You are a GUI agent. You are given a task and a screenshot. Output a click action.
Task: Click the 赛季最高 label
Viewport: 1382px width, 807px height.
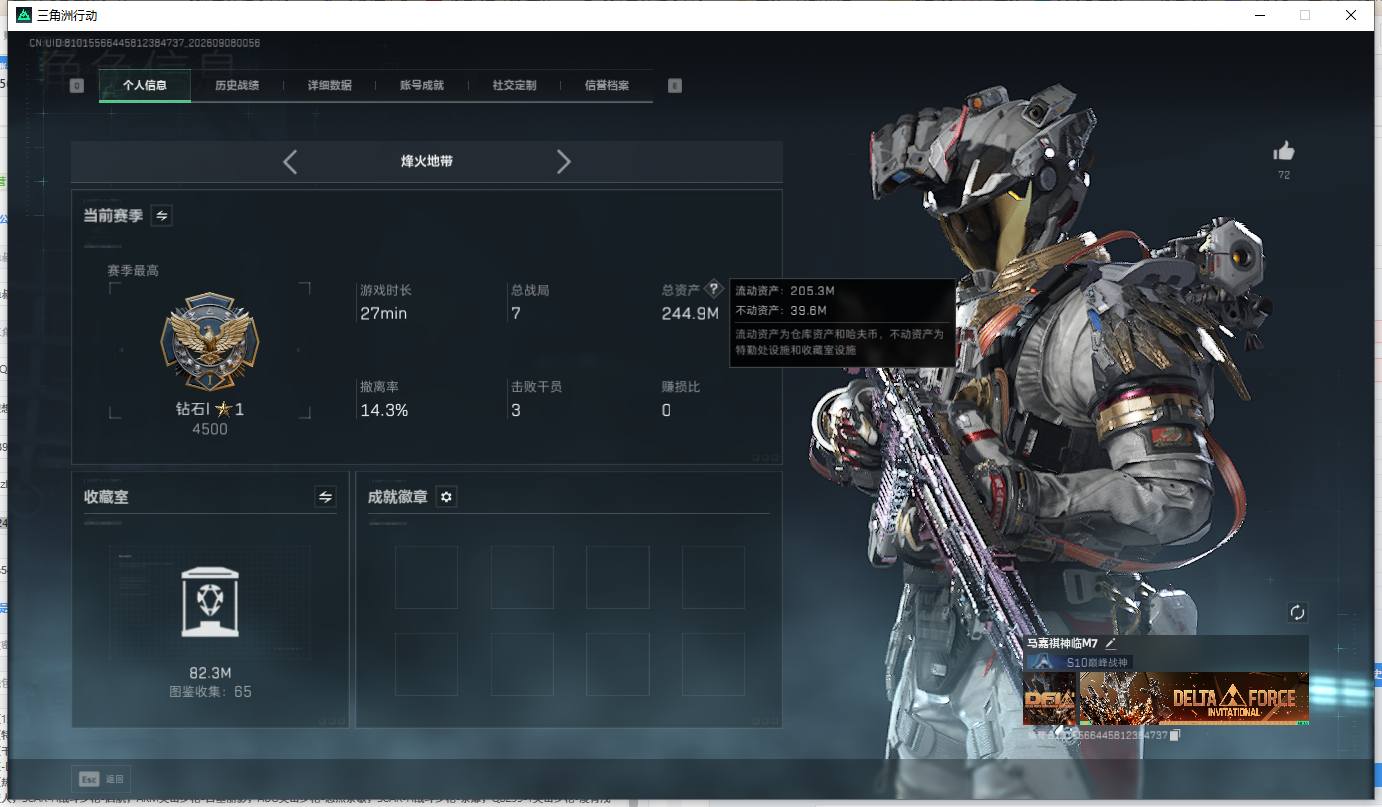133,271
